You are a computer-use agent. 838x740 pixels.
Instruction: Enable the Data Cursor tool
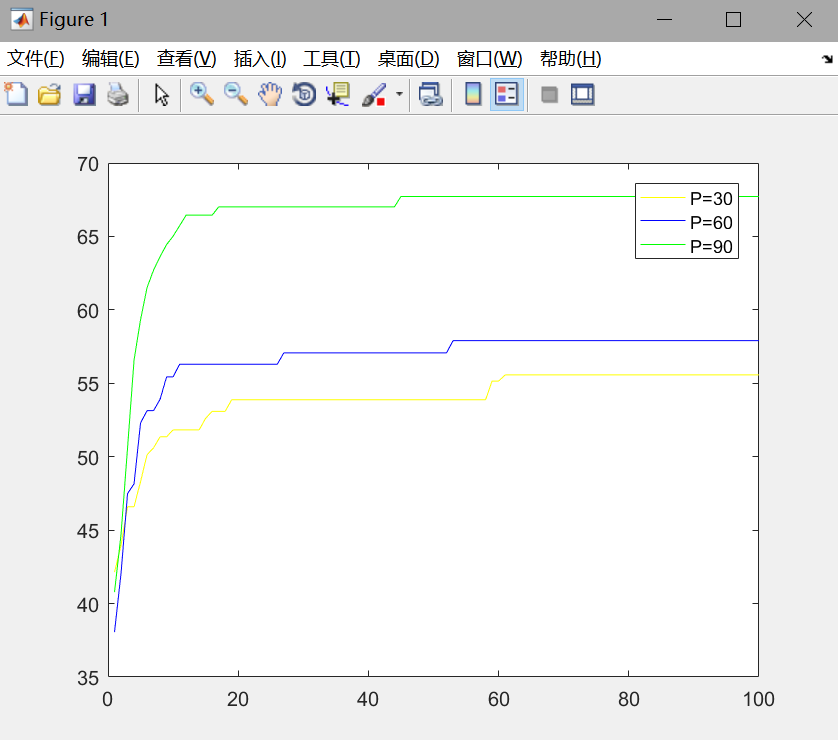pos(338,95)
